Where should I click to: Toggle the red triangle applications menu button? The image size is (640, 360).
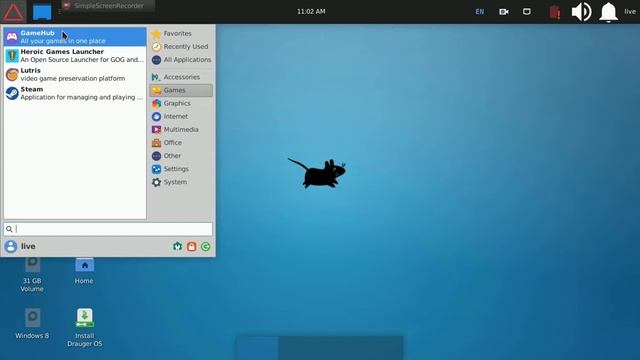[x=13, y=11]
